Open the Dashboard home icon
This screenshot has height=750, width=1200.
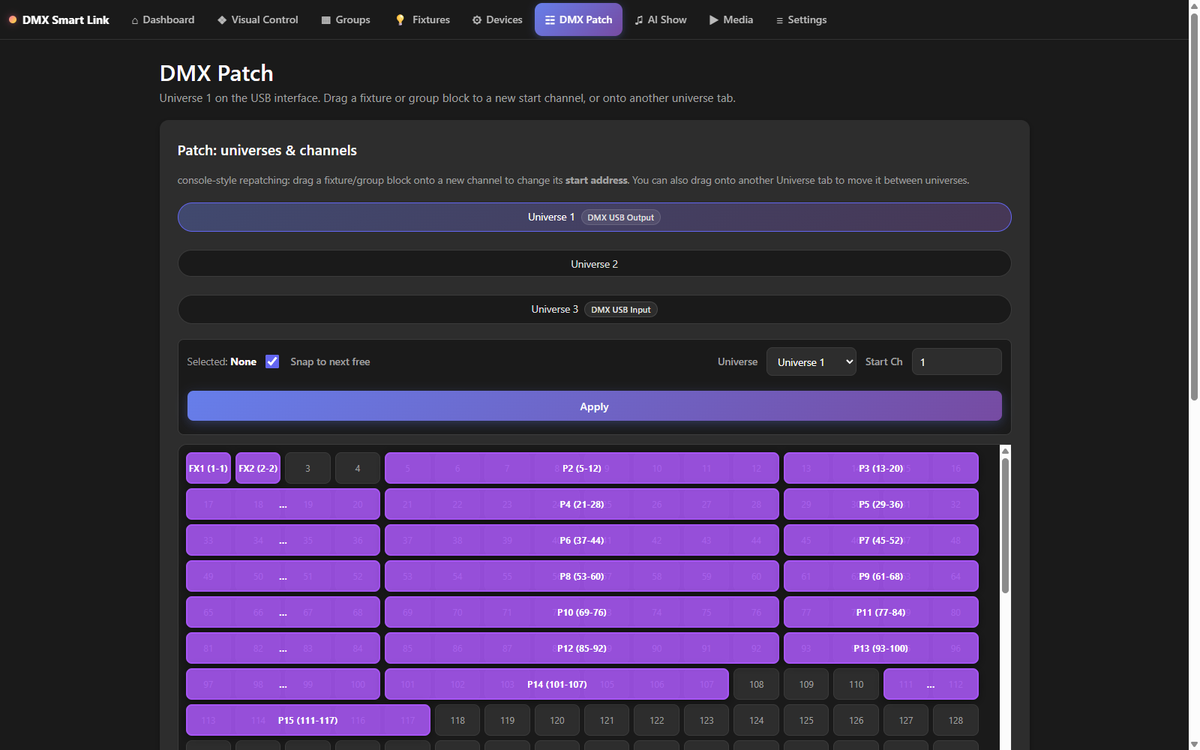pos(135,20)
